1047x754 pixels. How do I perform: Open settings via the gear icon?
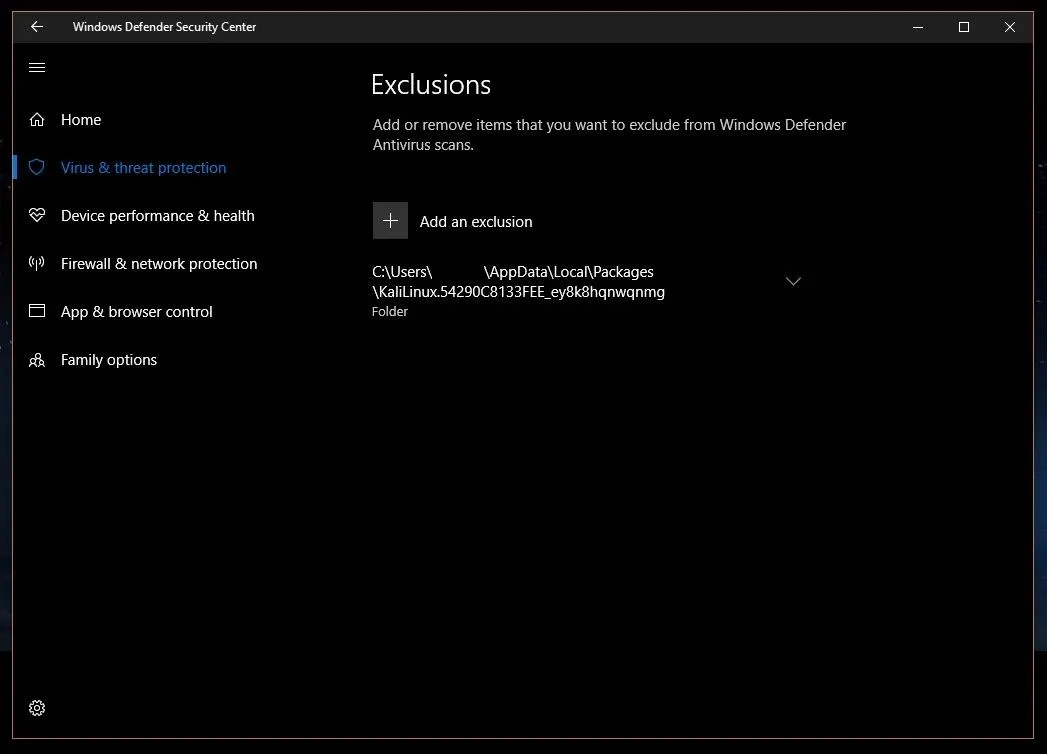(37, 708)
